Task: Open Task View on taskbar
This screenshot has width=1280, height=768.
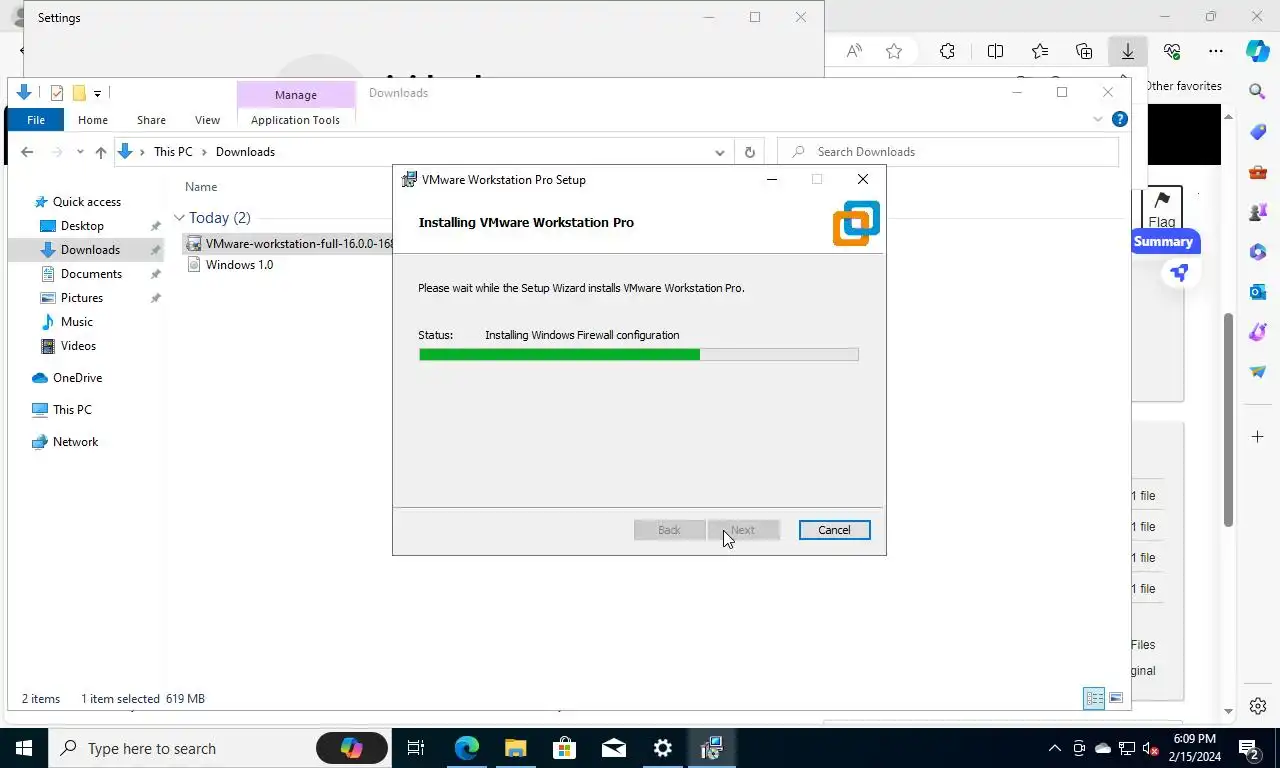Action: pyautogui.click(x=416, y=748)
